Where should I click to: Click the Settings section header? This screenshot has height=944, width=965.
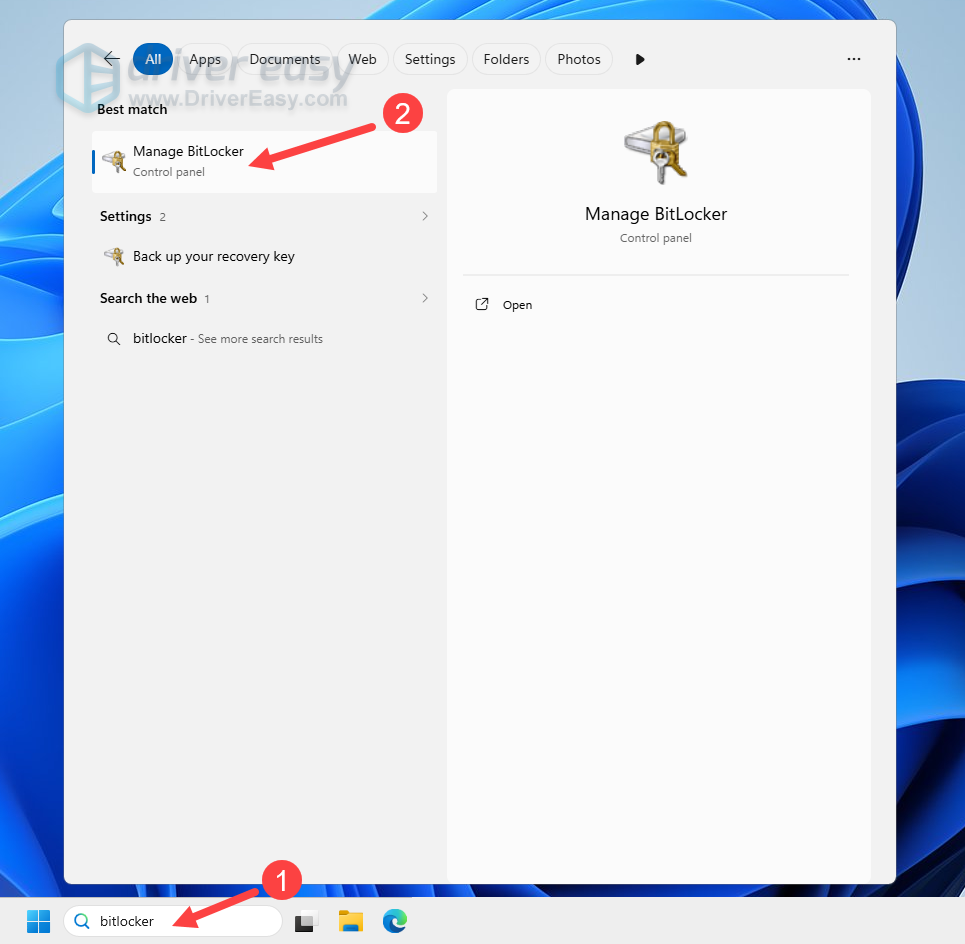click(126, 216)
